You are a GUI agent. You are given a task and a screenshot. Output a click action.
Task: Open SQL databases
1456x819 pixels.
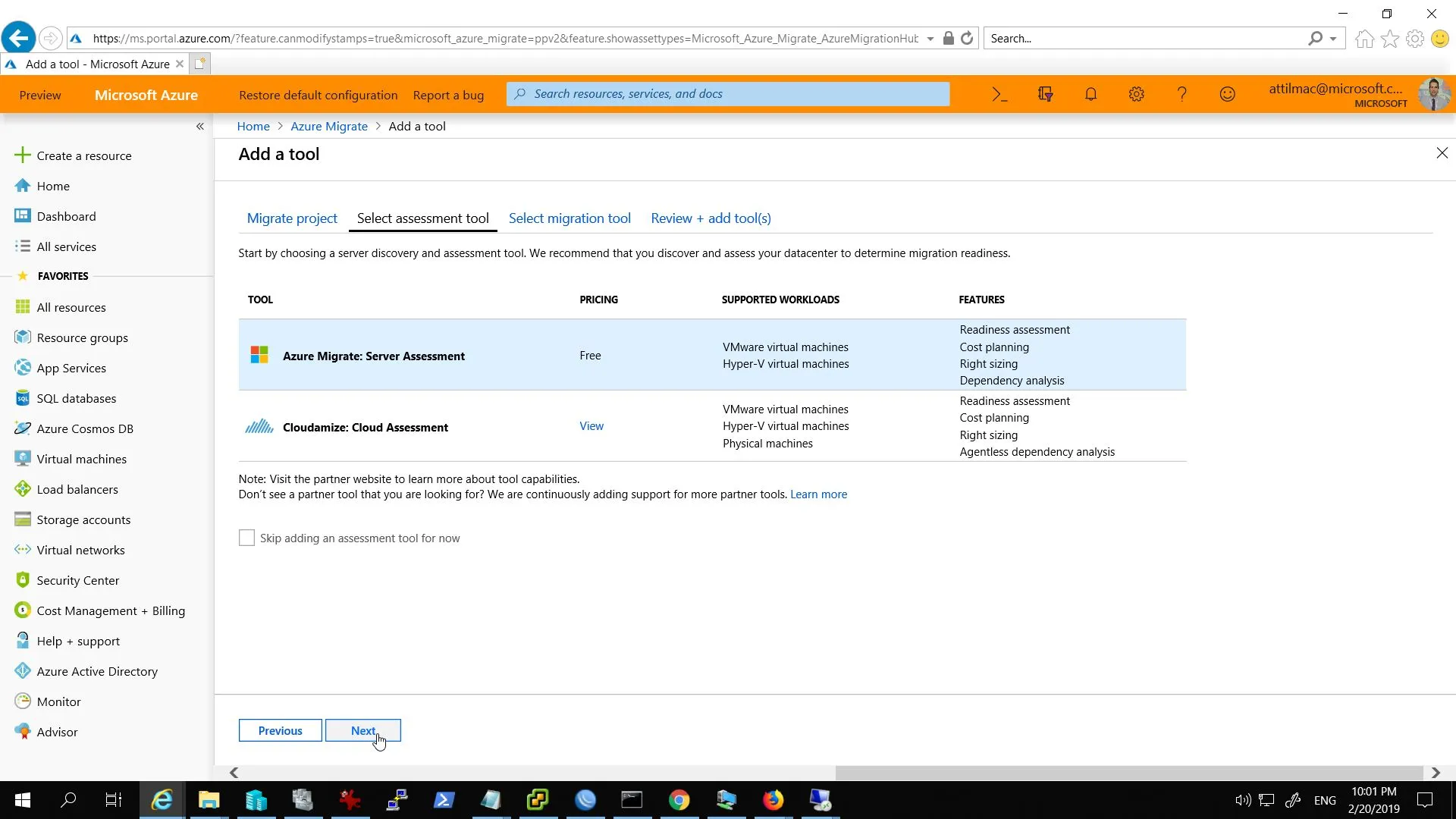click(x=77, y=398)
